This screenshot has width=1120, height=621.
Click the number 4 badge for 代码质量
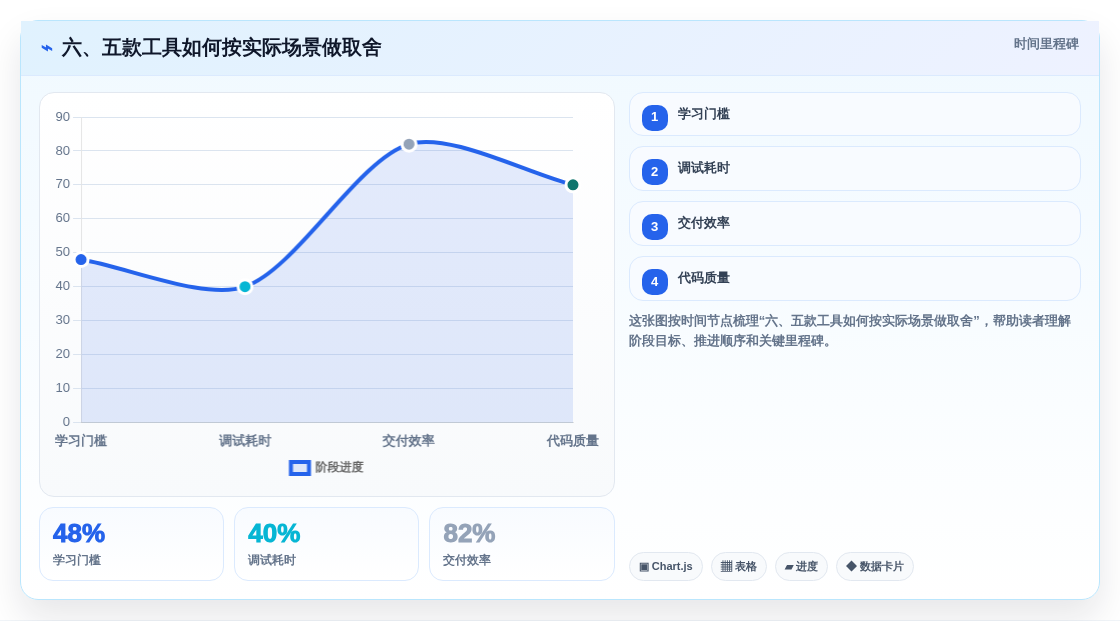tap(654, 282)
